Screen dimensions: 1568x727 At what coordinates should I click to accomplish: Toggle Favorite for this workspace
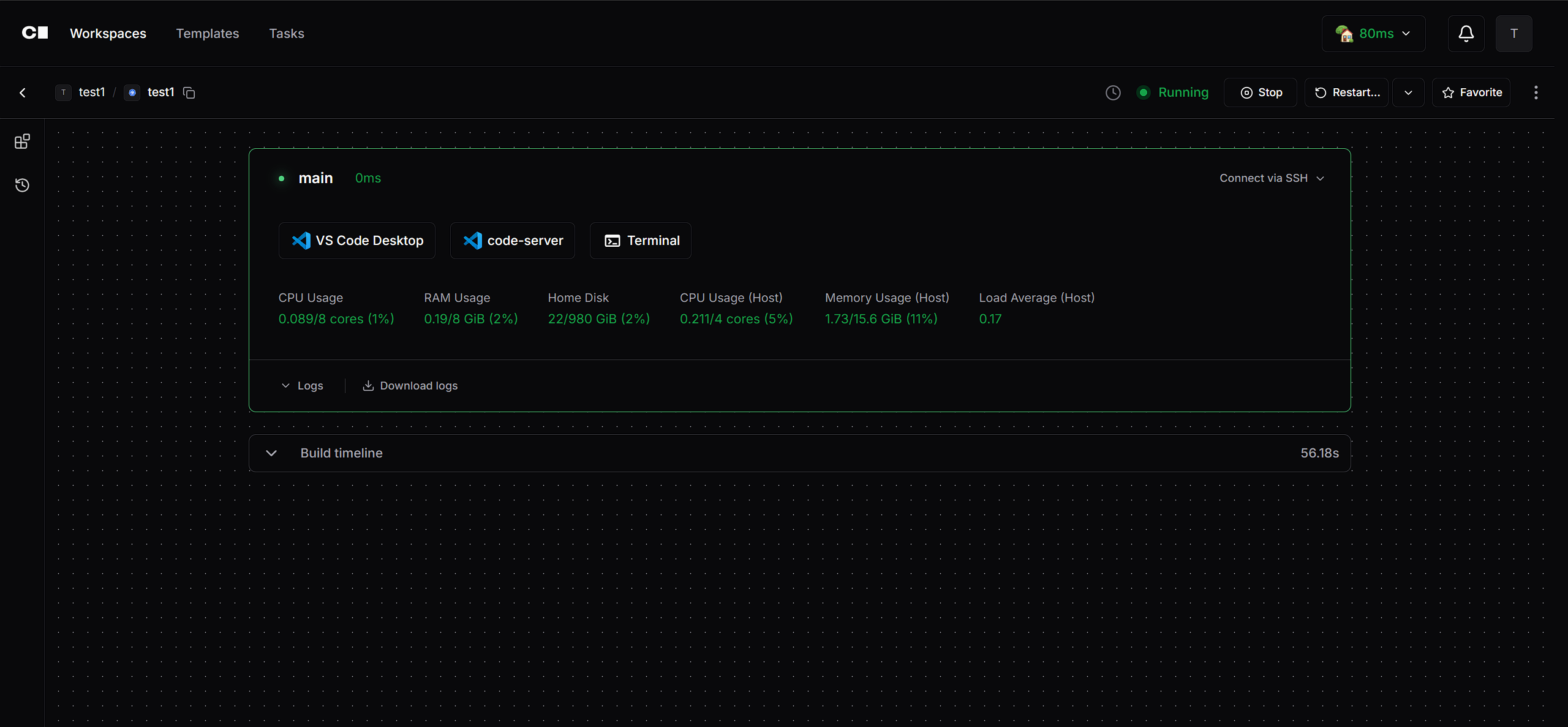click(x=1471, y=92)
